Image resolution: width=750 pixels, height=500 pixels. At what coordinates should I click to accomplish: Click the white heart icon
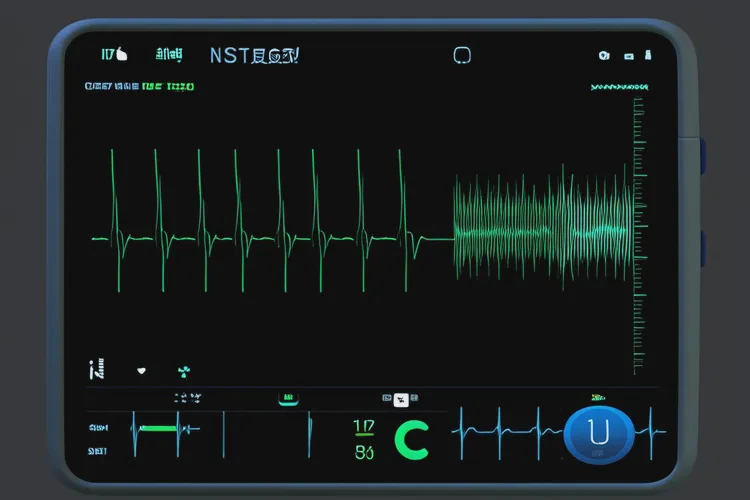(141, 371)
